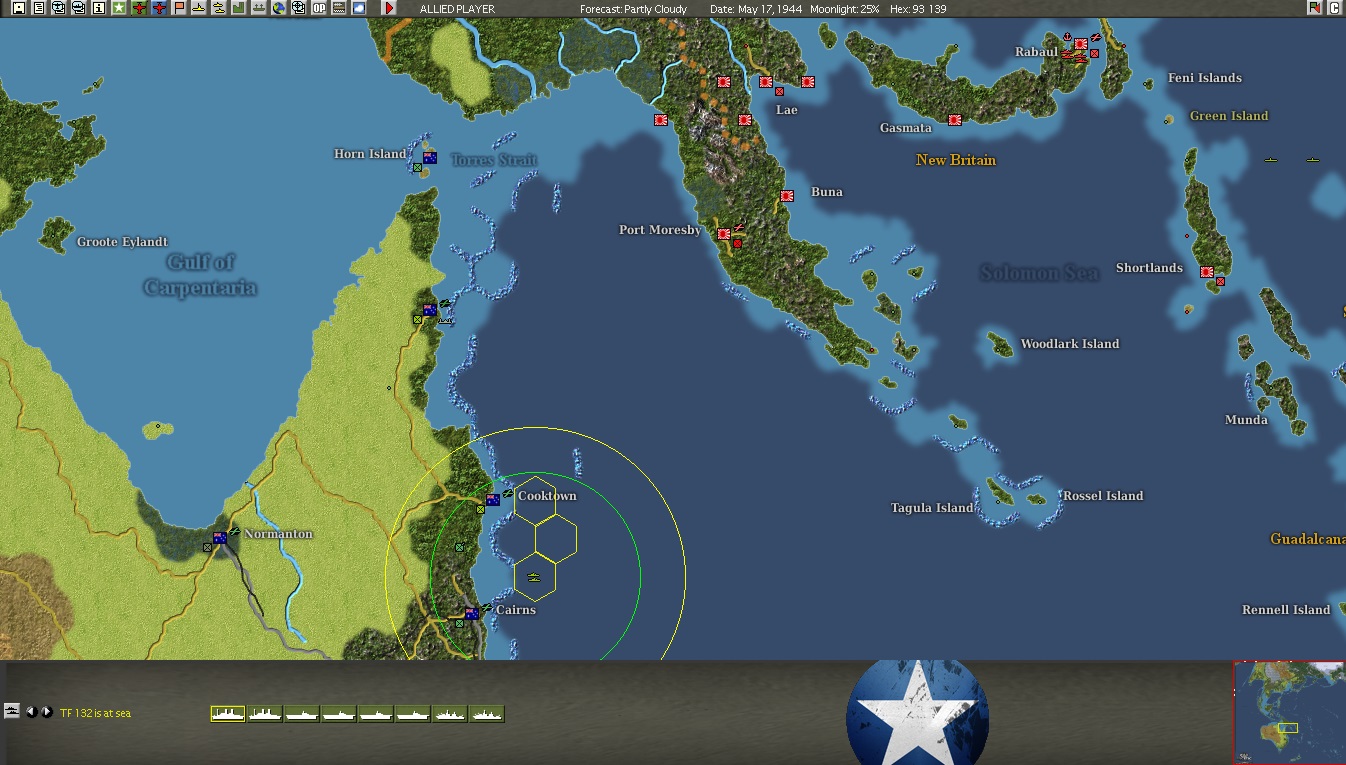Viewport: 1346px width, 765px height.
Task: Click the 'Date: May 17, 1944' status text
Action: (x=756, y=9)
